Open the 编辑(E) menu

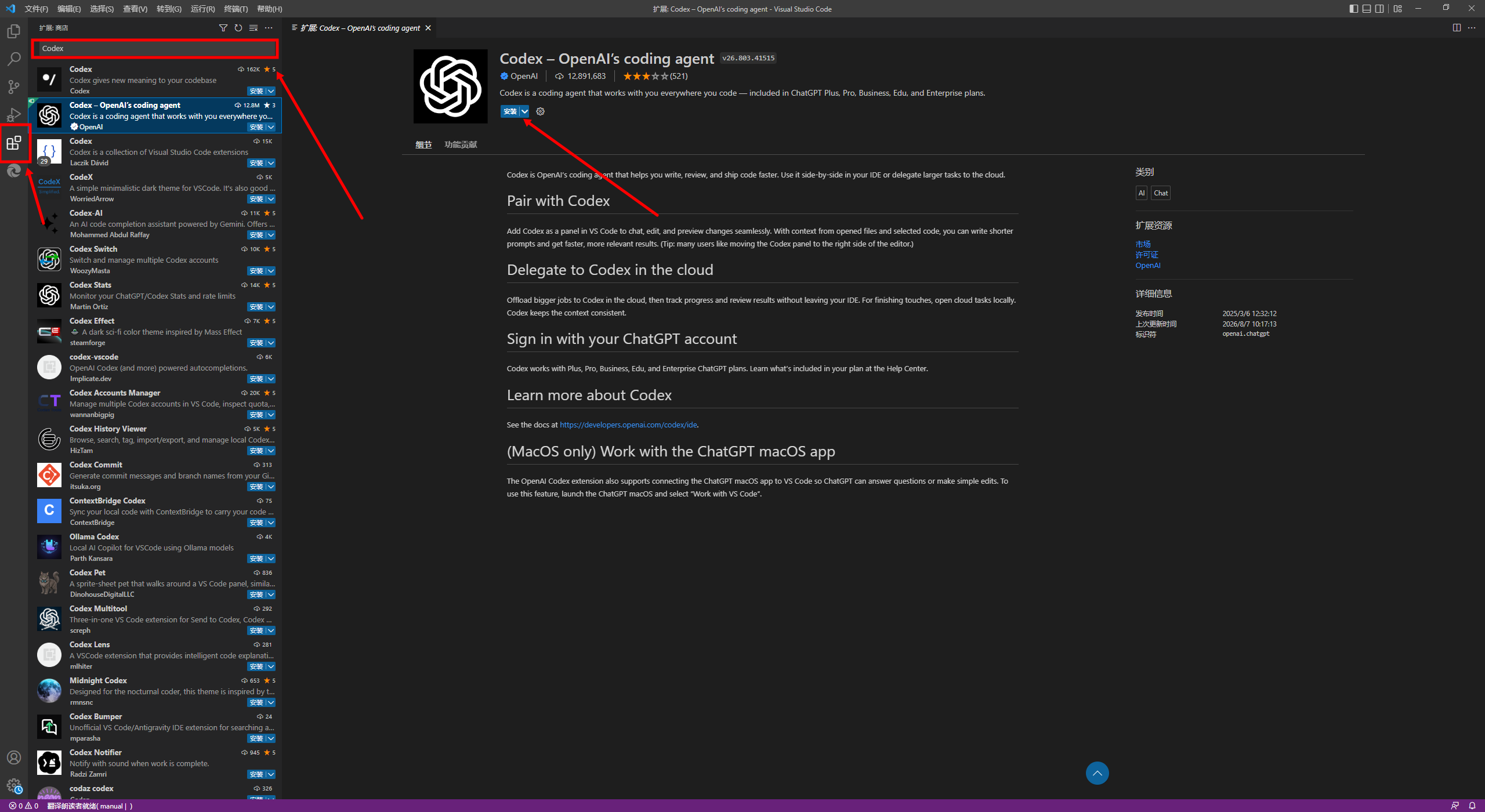(69, 9)
